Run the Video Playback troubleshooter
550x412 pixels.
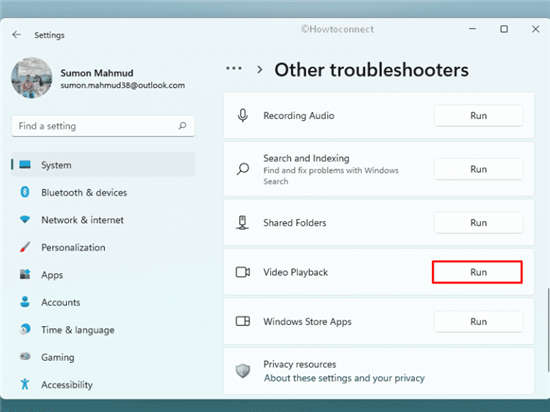point(477,272)
